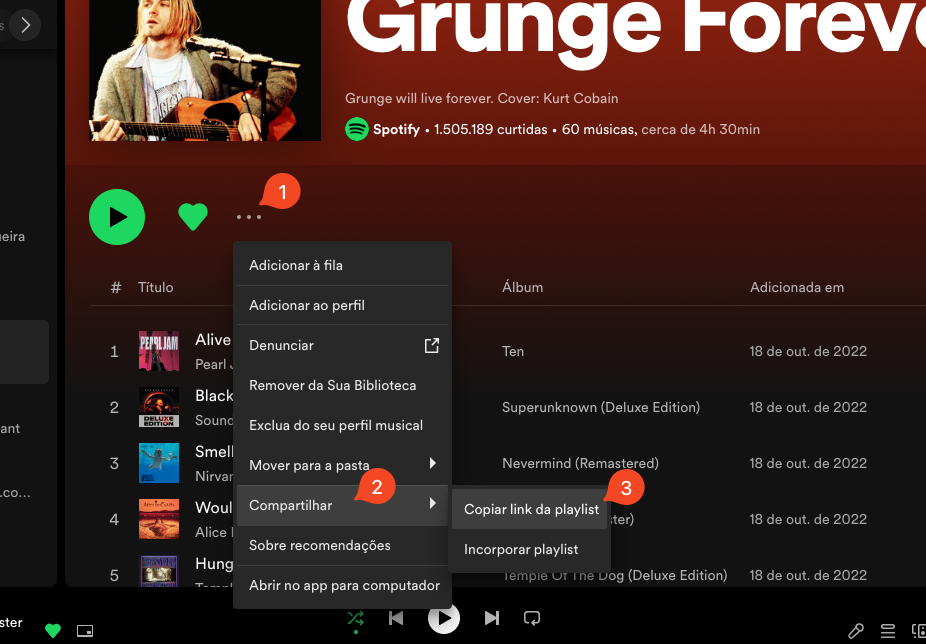Viewport: 926px width, 644px height.
Task: Click the play button in the bottom player bar
Action: pyautogui.click(x=444, y=618)
